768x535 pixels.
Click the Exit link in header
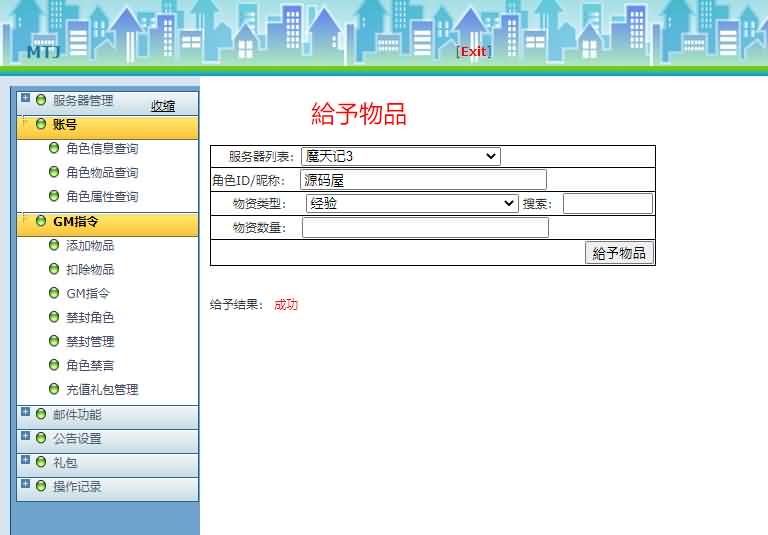(x=473, y=51)
